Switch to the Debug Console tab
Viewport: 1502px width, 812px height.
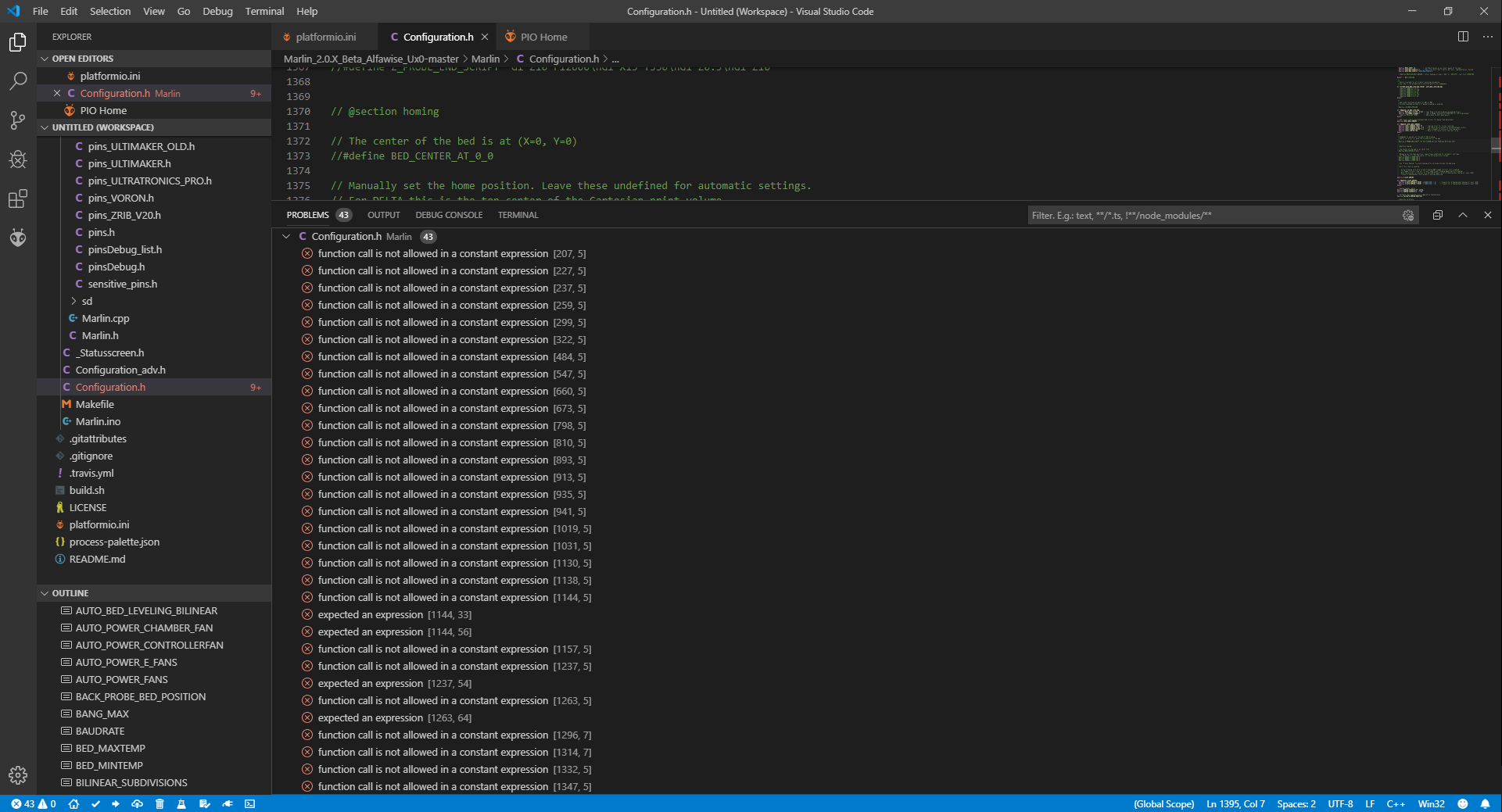(x=449, y=215)
